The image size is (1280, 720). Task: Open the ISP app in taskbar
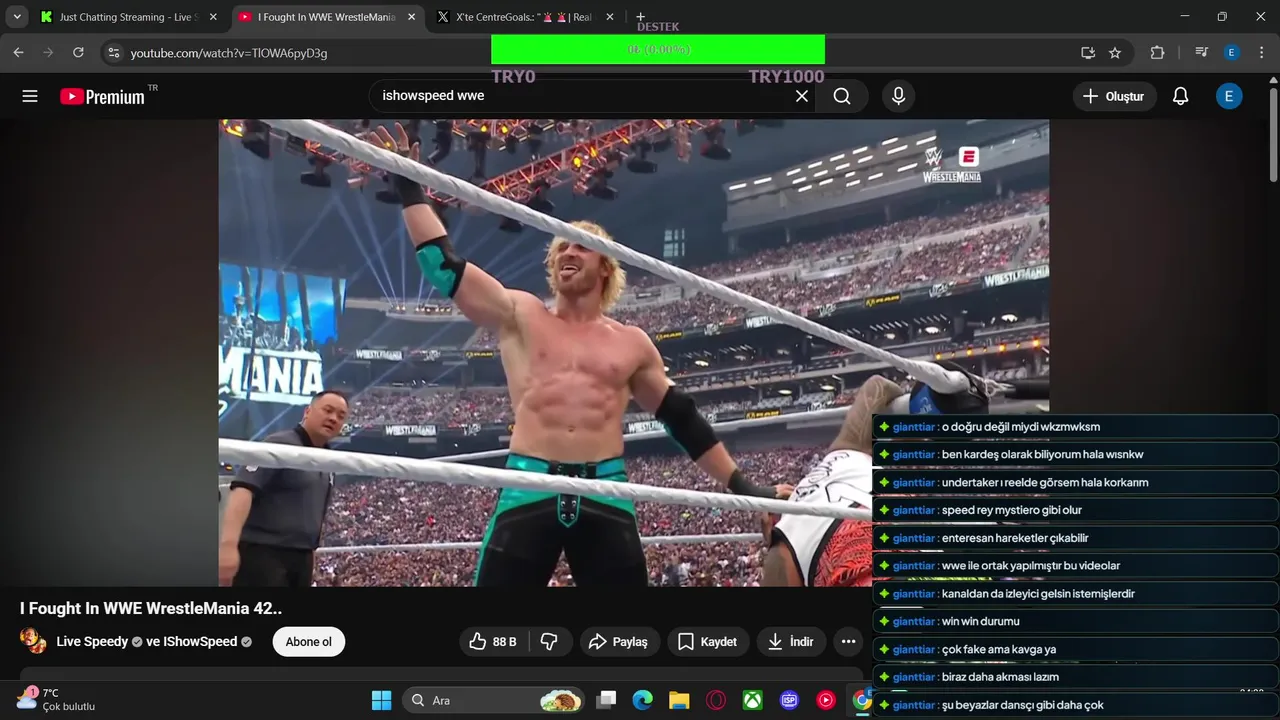(789, 700)
